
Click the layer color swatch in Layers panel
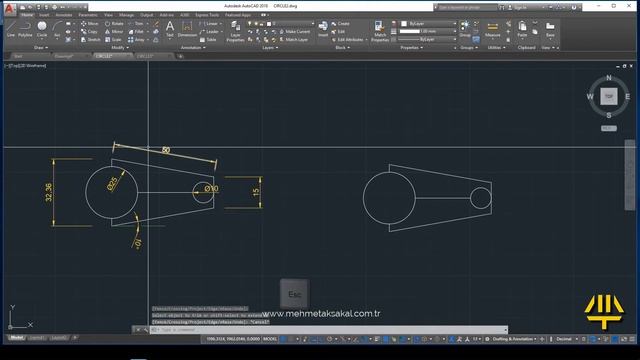[268, 24]
